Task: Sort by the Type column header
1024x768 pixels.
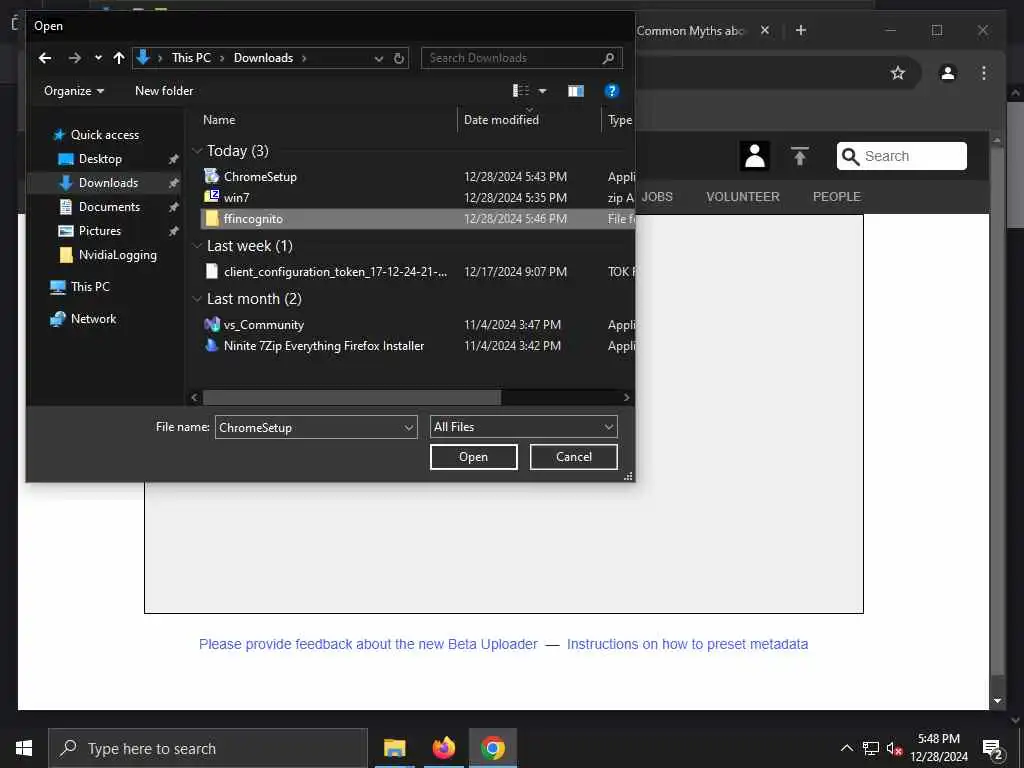Action: 619,120
